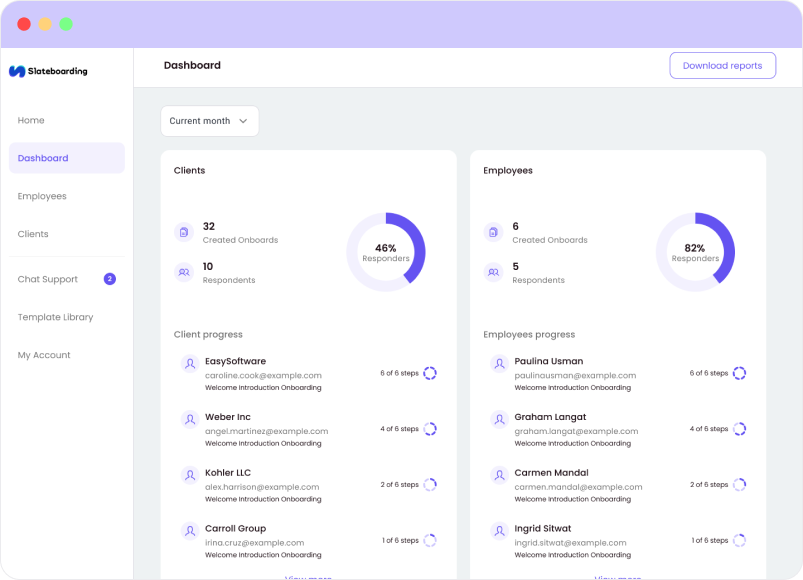This screenshot has height=580, width=803.
Task: Click the Employees Created Onboards document icon
Action: (x=493, y=232)
